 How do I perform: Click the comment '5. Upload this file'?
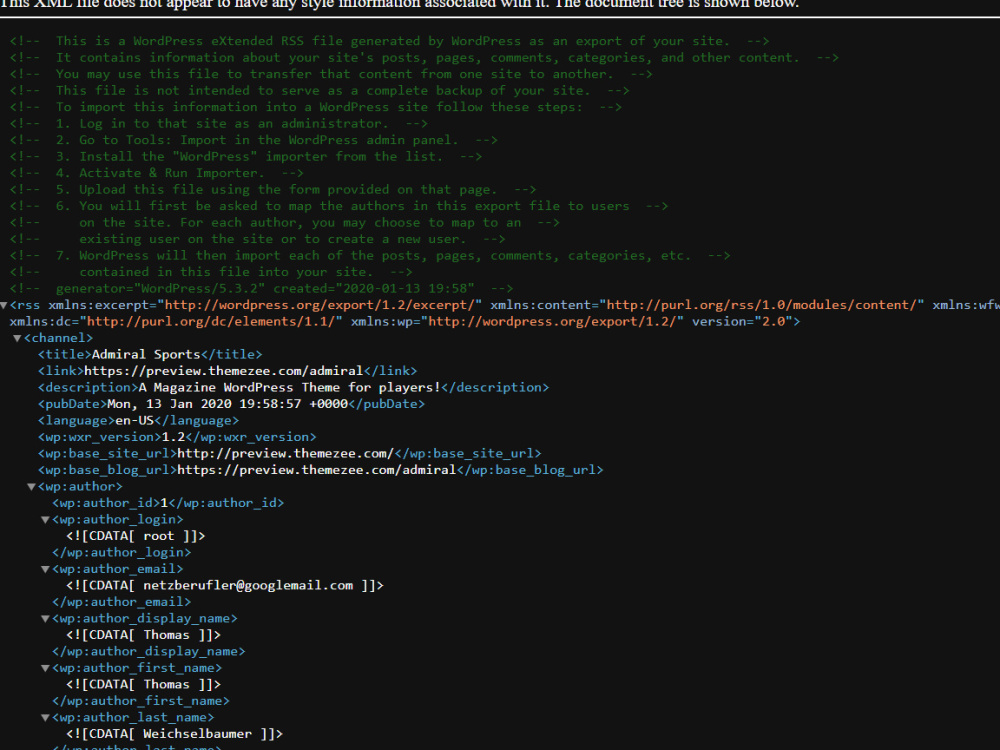(273, 190)
